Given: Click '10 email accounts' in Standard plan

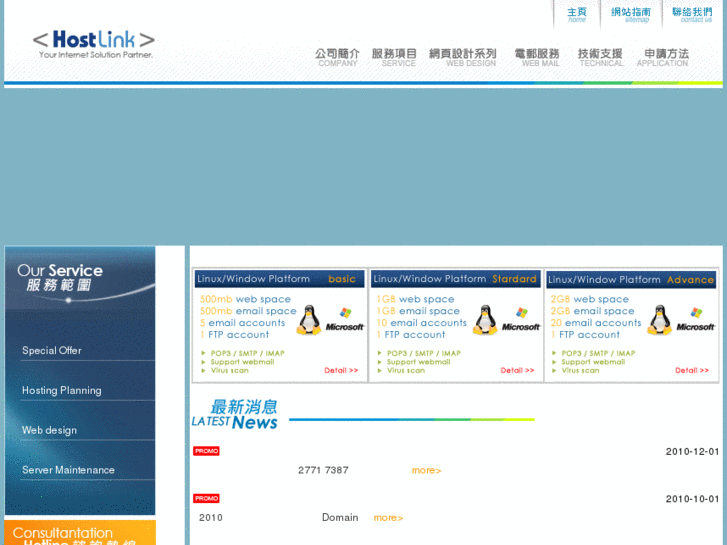Looking at the screenshot, I should click(x=421, y=323).
